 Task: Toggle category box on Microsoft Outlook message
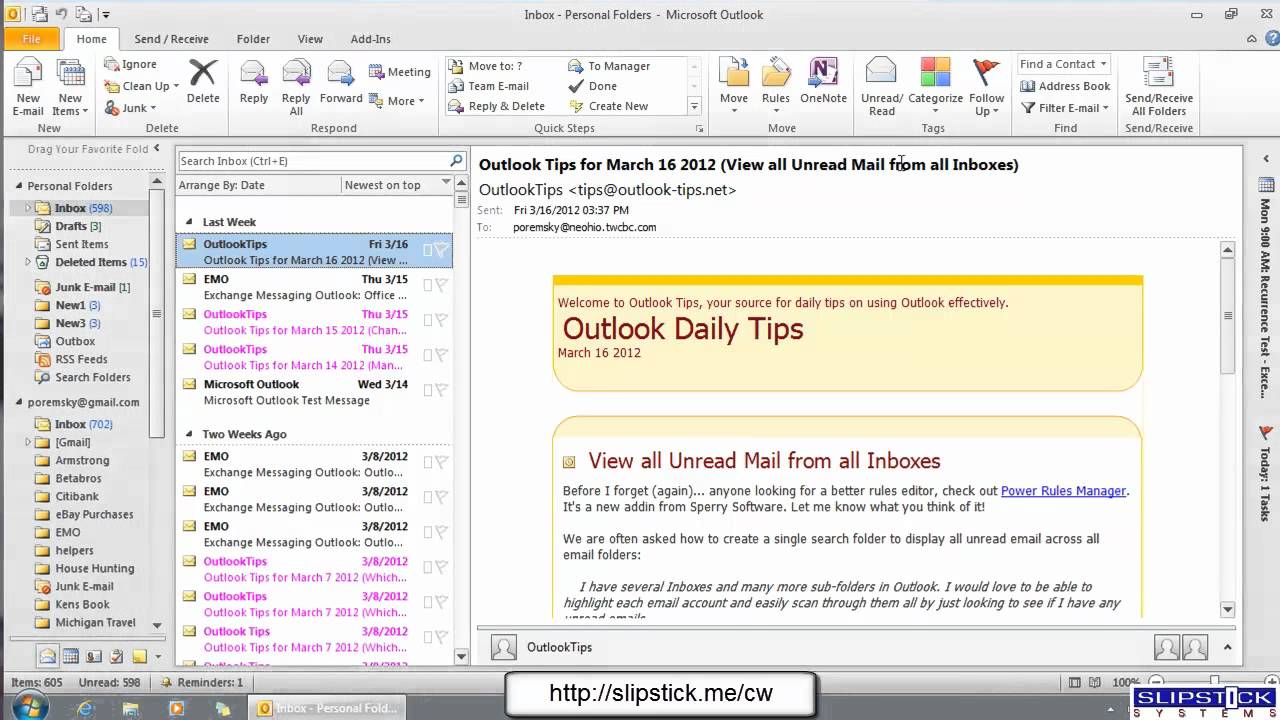point(427,390)
